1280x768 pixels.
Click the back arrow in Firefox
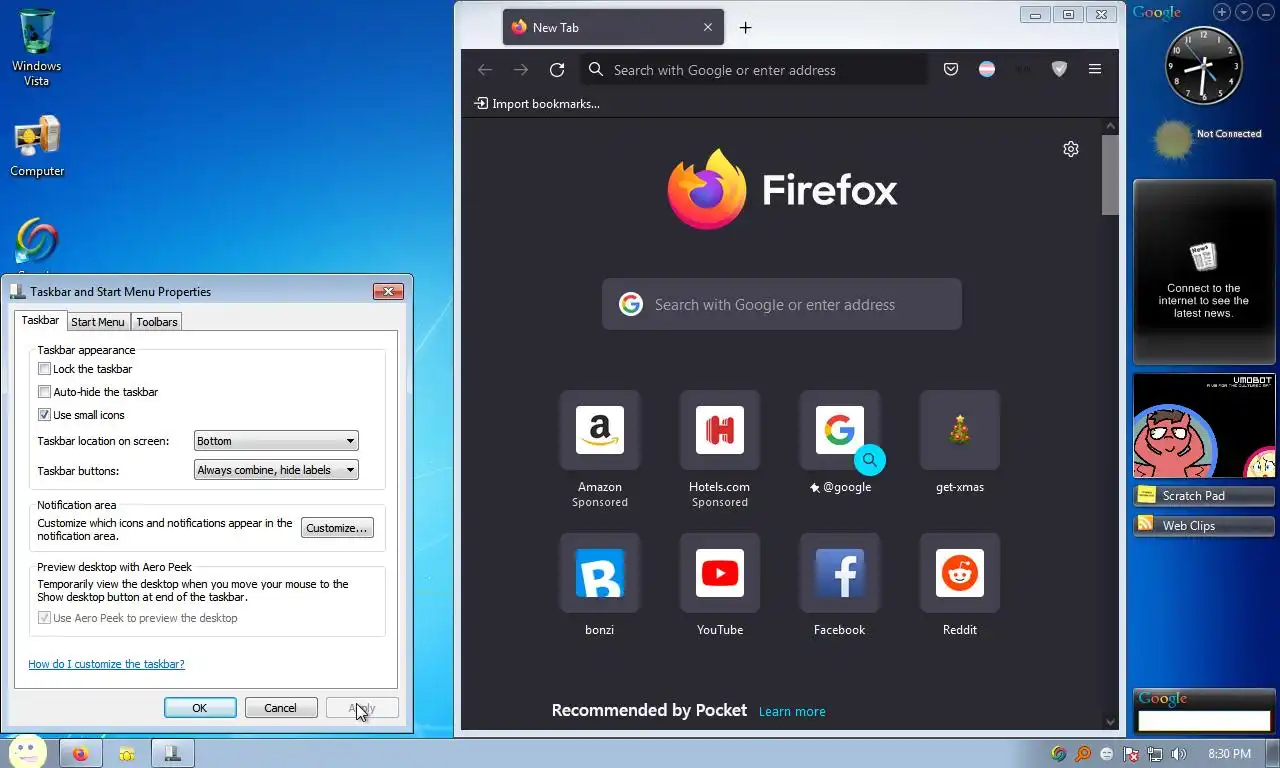[485, 70]
